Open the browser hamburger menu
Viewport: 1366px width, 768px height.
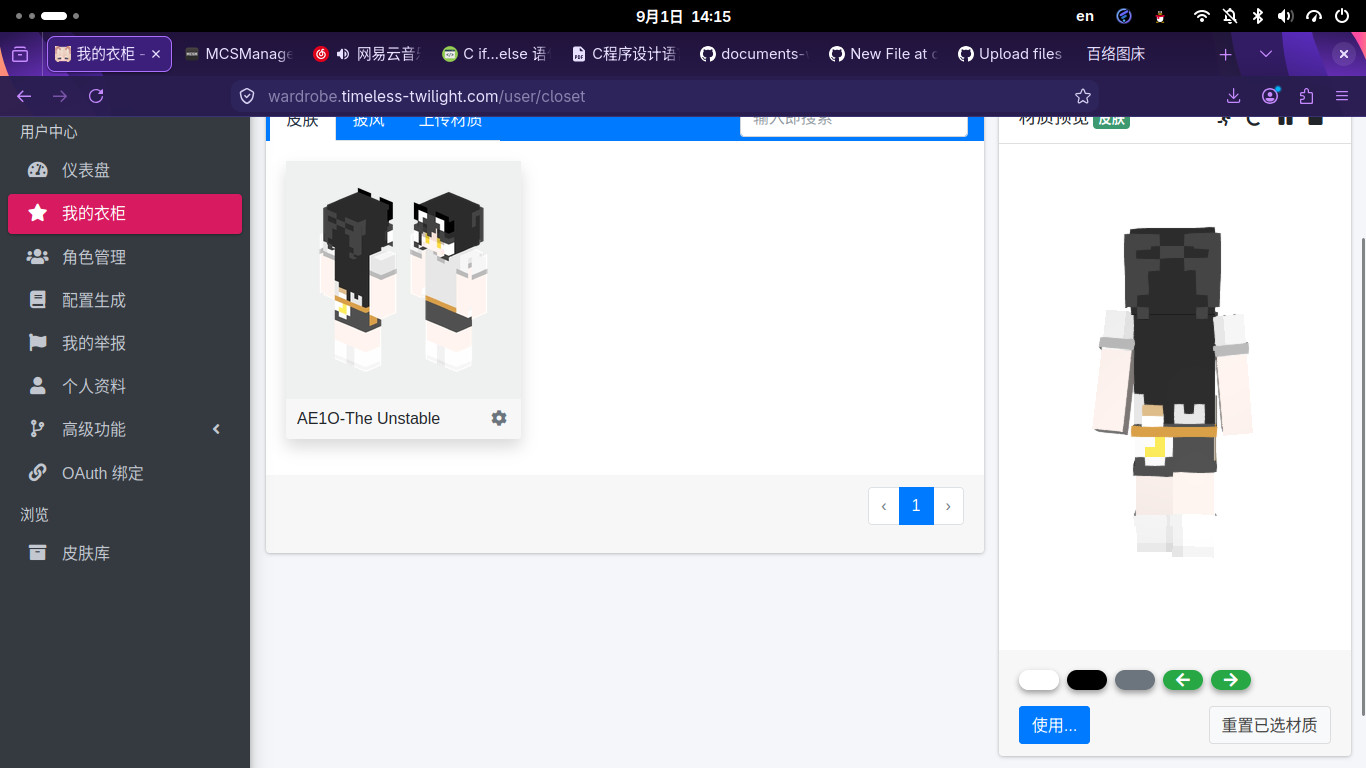pos(1342,96)
